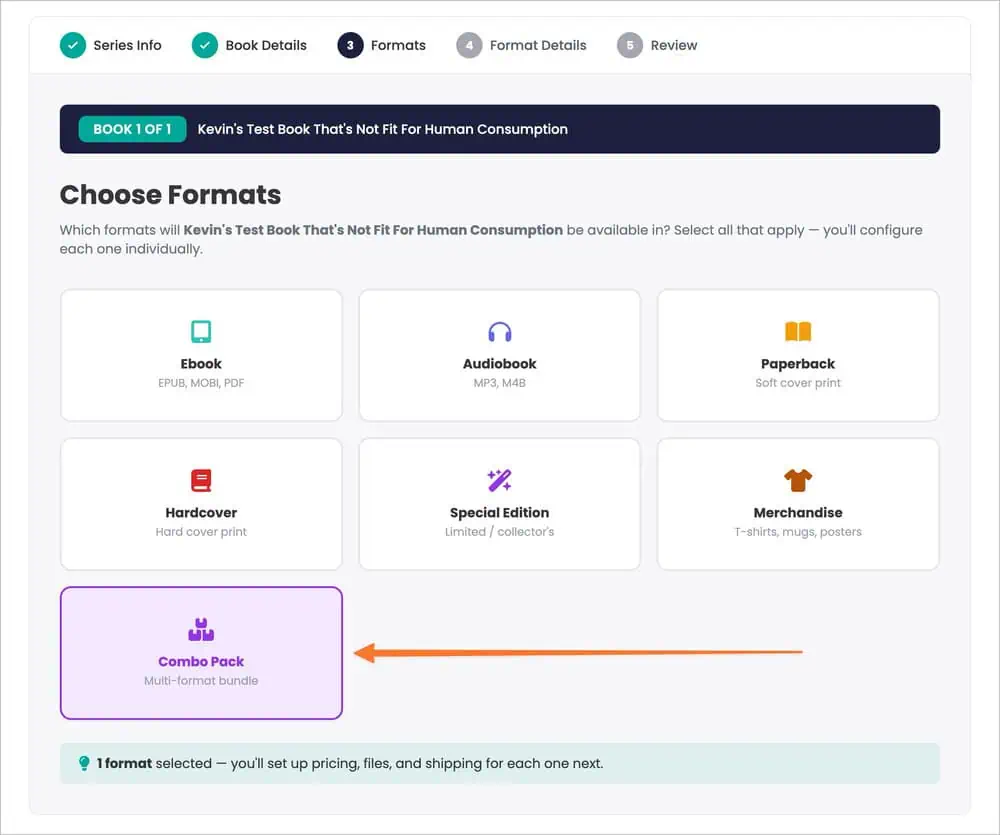Click the bold book title in description

(373, 230)
